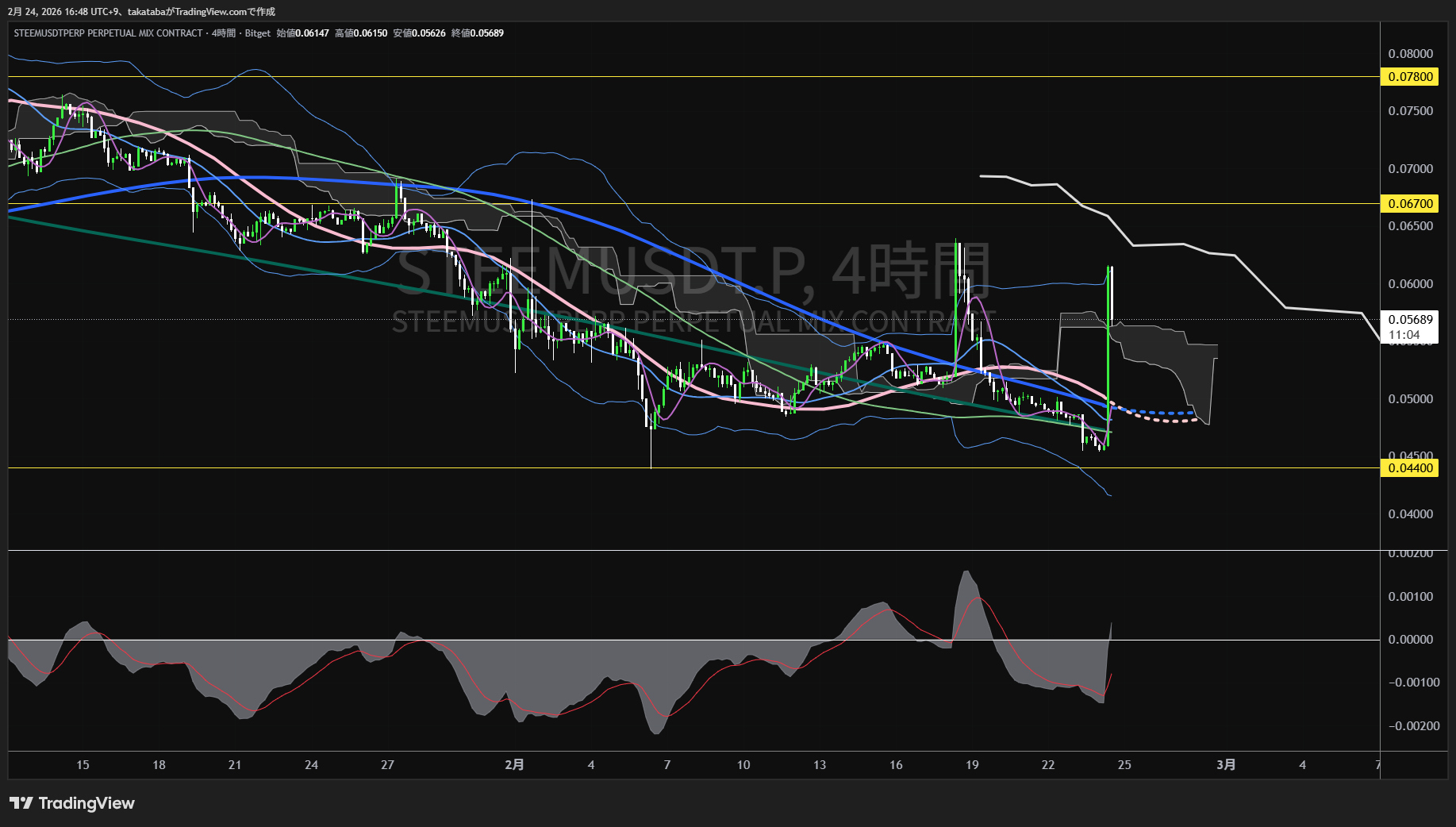Click the −0.00200 oscillator axis label

[x=1413, y=726]
